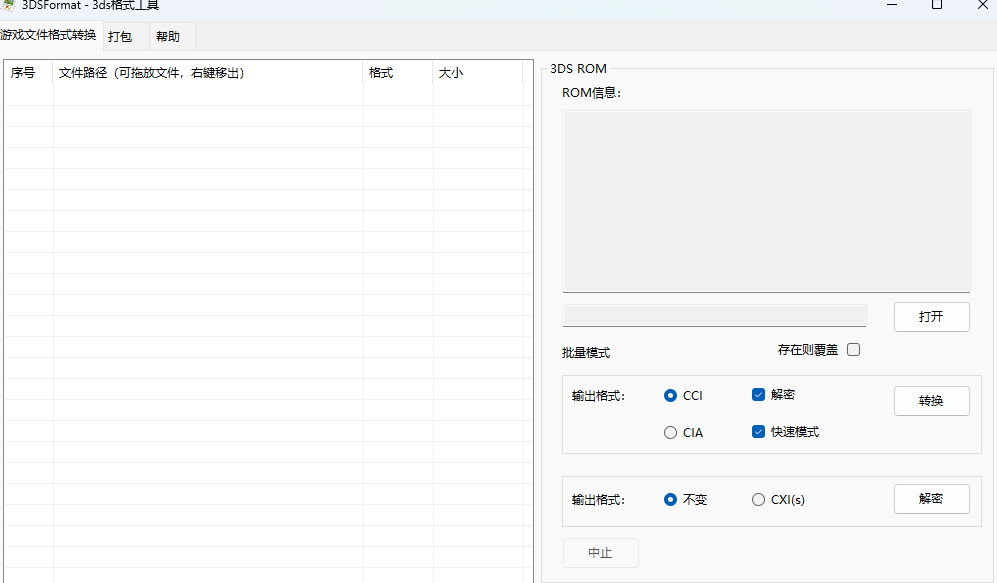Image resolution: width=997 pixels, height=583 pixels.
Task: Click the ROM信息: label
Action: pos(591,93)
